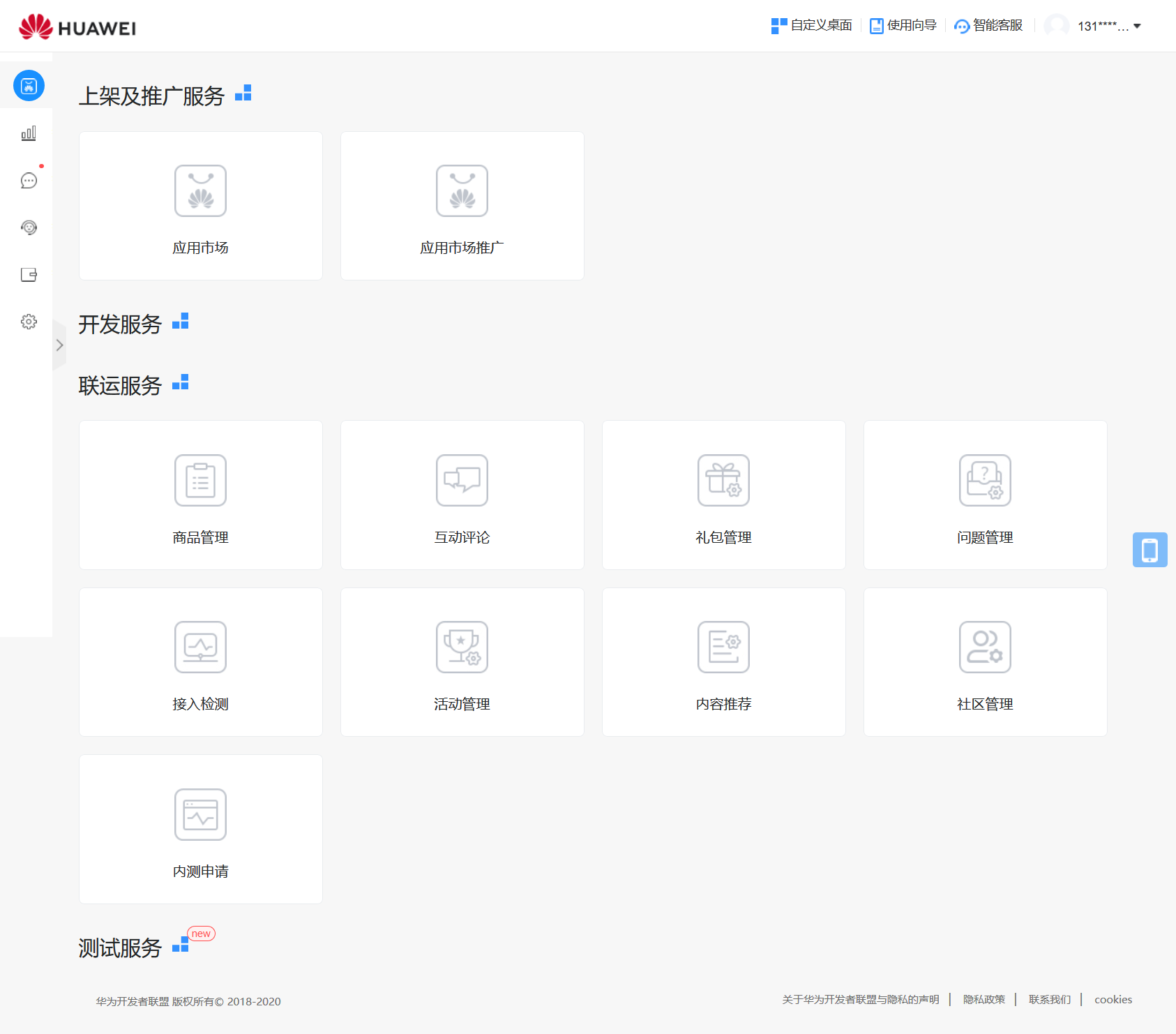This screenshot has height=1034, width=1176.
Task: Open 智能客服 in the top bar
Action: pos(988,26)
